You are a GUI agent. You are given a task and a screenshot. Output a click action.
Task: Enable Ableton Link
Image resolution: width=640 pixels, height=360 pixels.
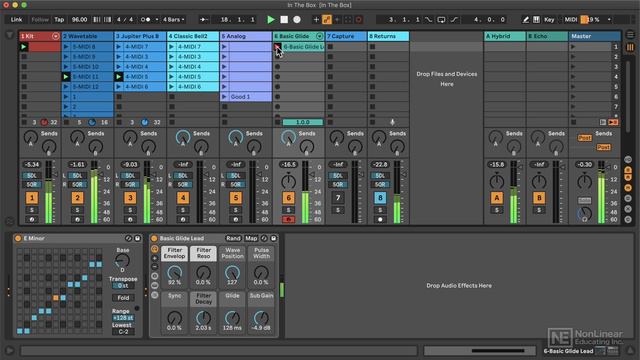click(16, 19)
